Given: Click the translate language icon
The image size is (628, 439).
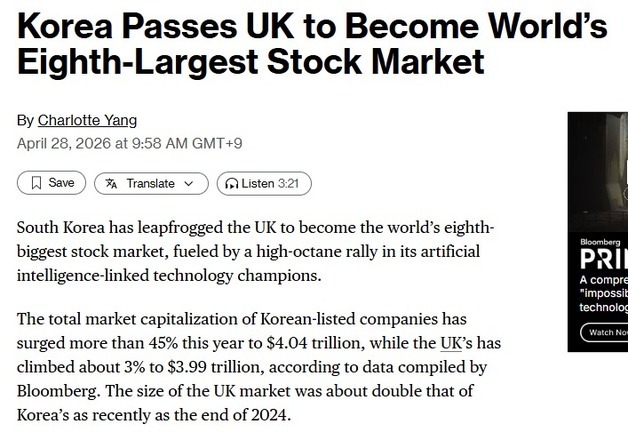Looking at the screenshot, I should pos(111,183).
